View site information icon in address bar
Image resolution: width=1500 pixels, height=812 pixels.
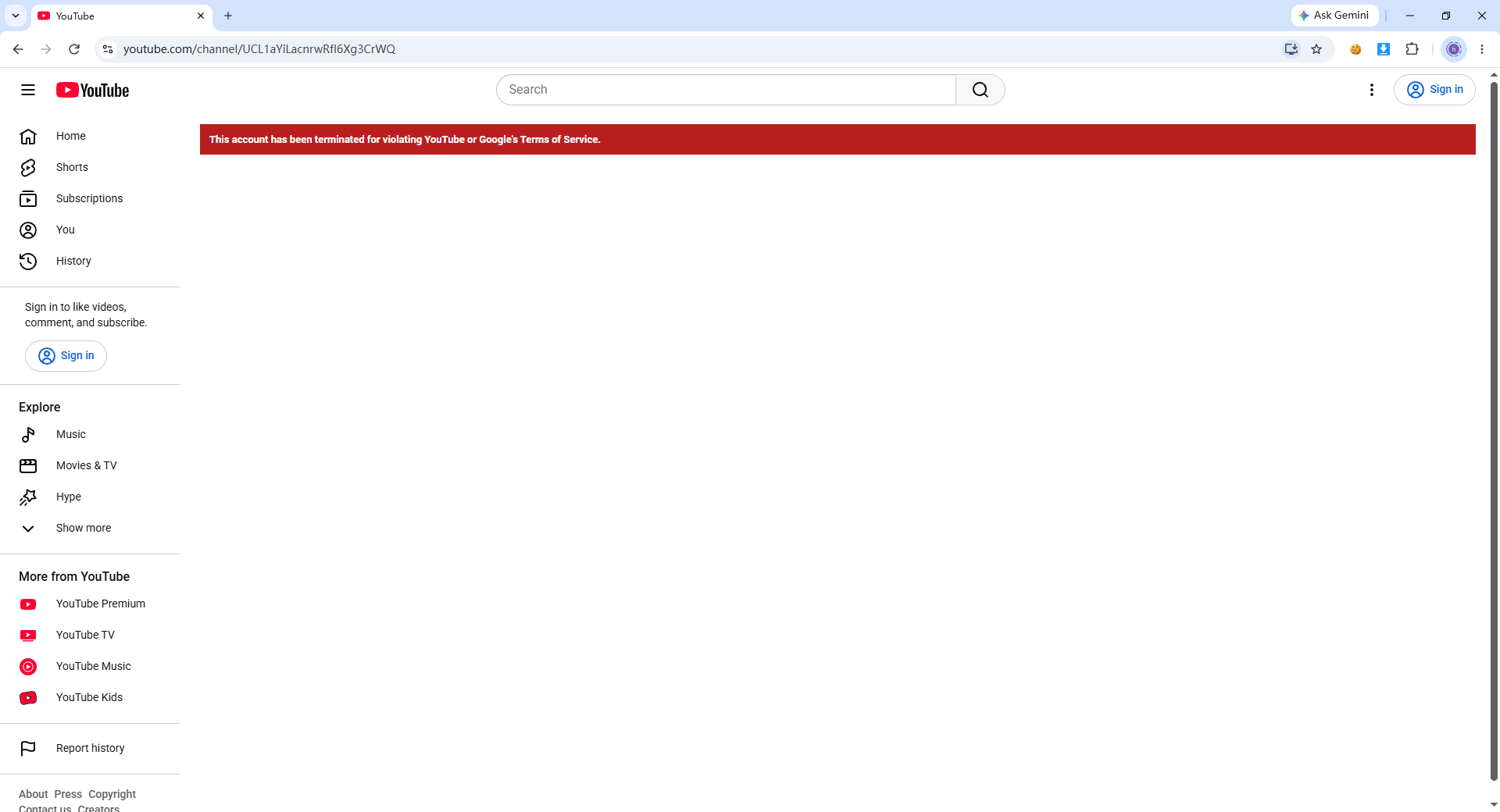[x=108, y=49]
